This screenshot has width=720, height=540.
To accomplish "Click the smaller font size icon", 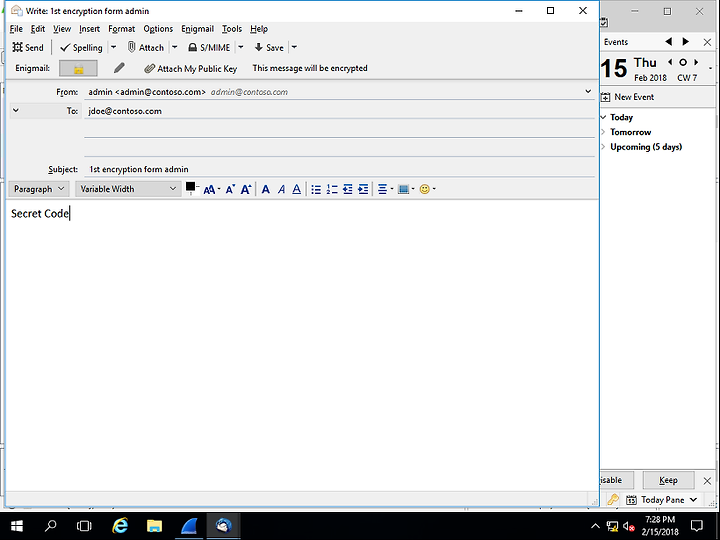I will [x=230, y=189].
